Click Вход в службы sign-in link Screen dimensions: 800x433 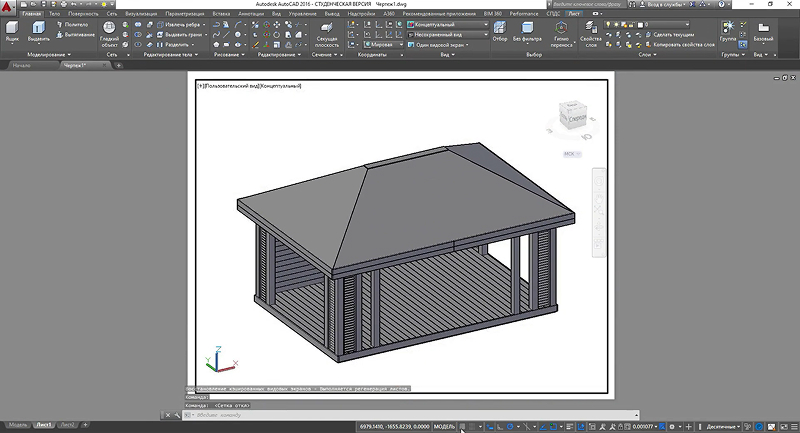click(663, 4)
